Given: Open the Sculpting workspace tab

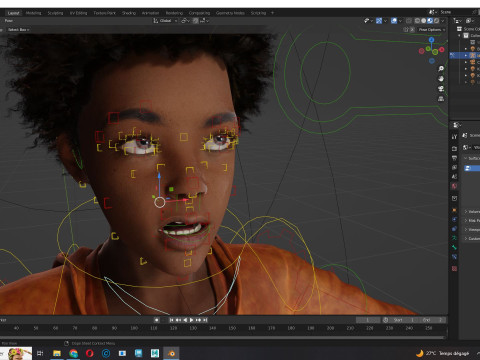Looking at the screenshot, I should 55,13.
